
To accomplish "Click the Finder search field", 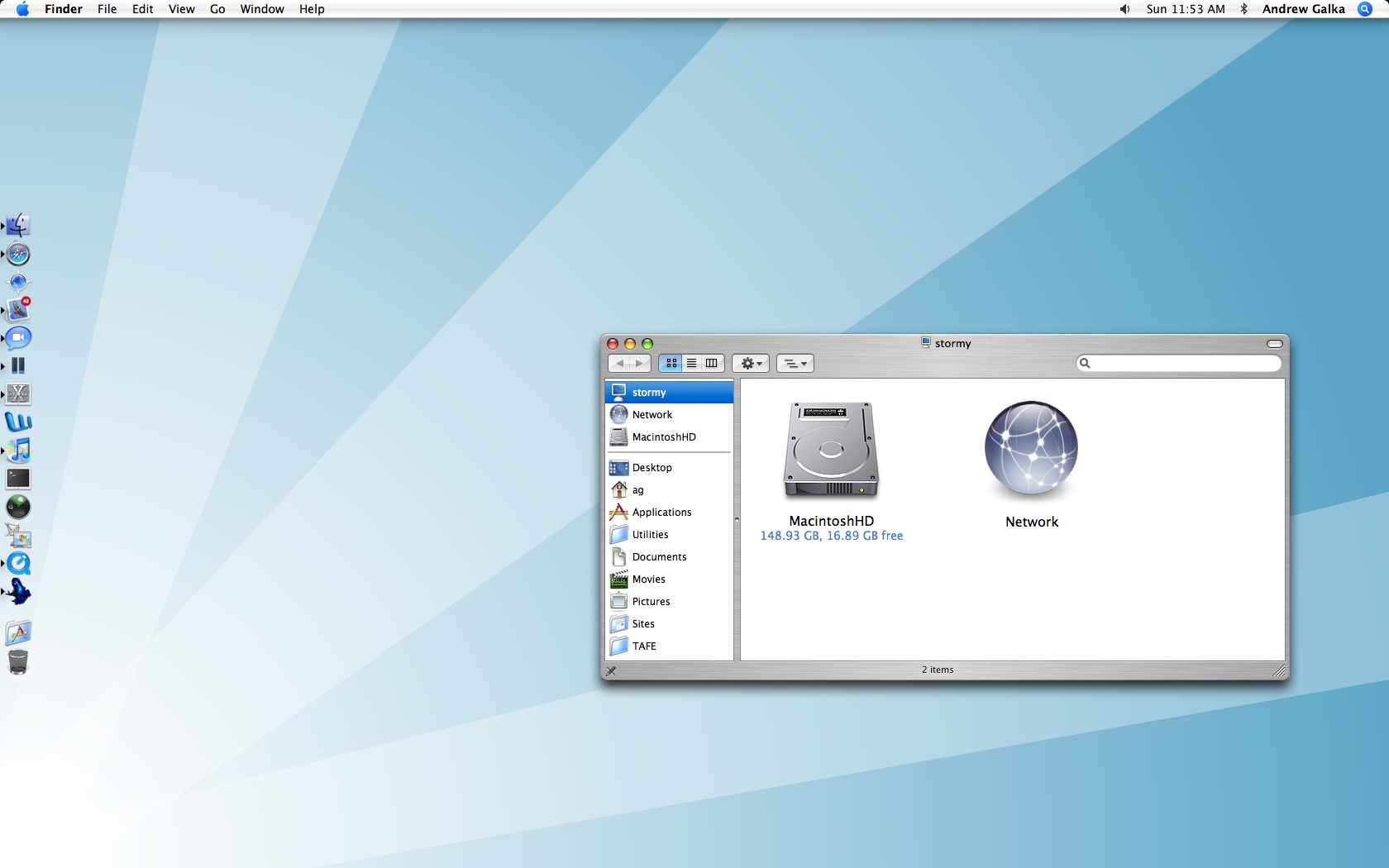I will [x=1179, y=363].
